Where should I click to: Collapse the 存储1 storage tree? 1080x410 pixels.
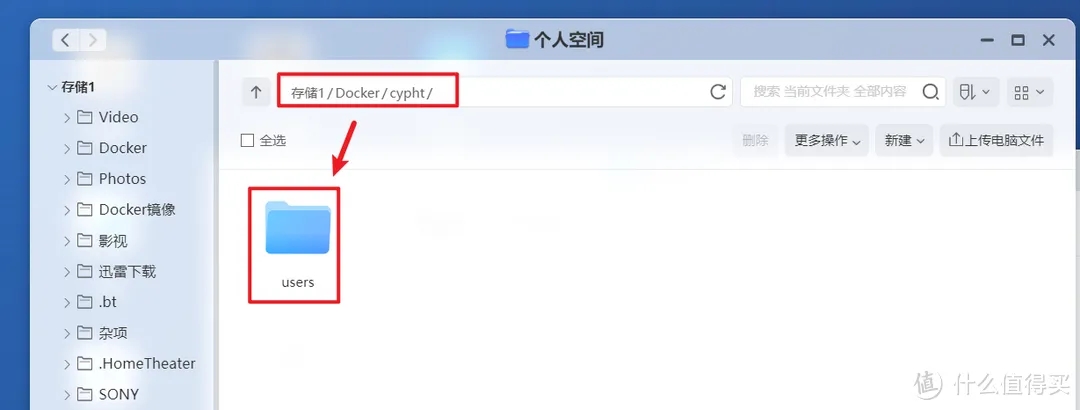52,88
